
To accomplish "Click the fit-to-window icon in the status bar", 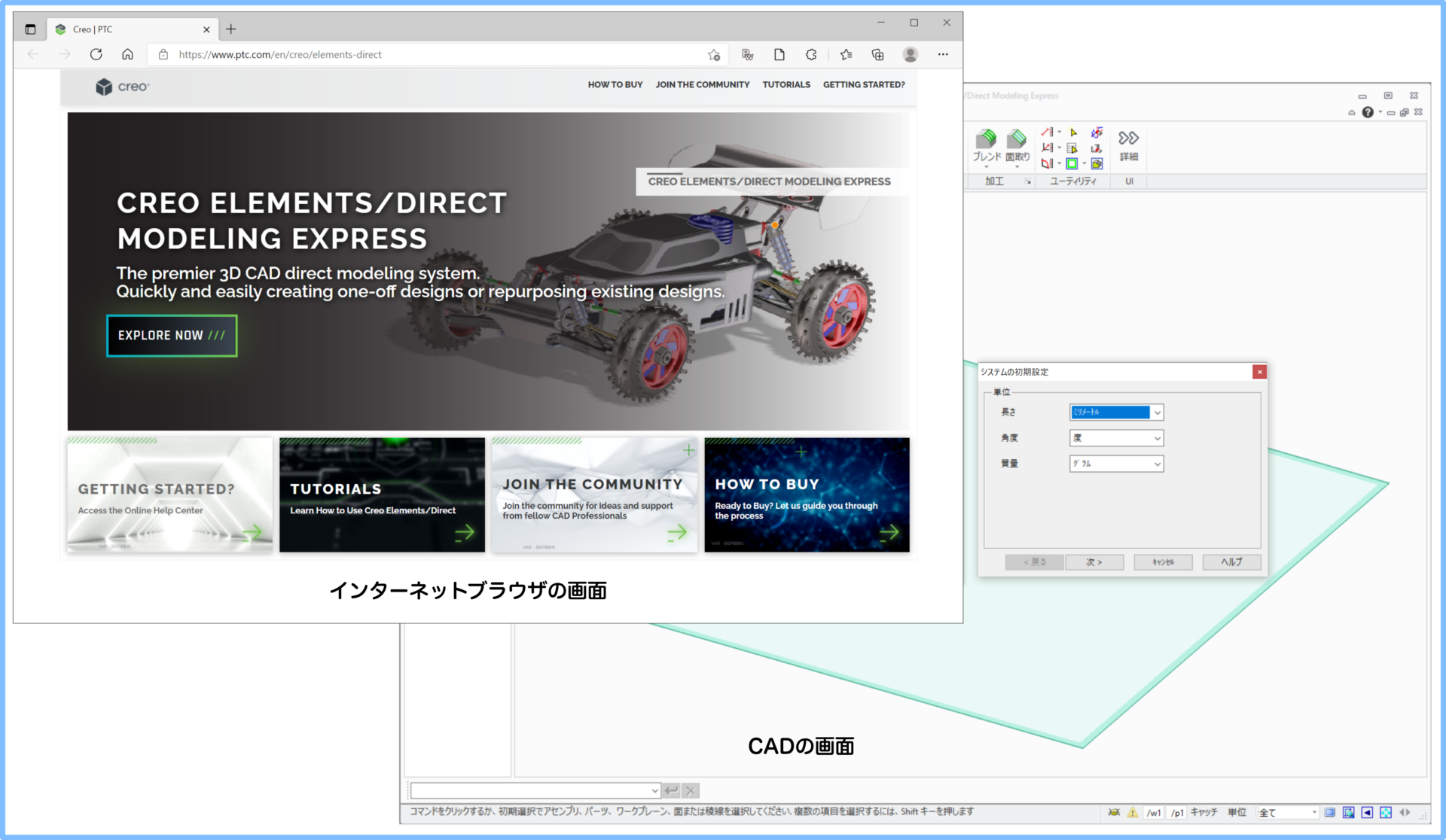I will tap(1349, 813).
